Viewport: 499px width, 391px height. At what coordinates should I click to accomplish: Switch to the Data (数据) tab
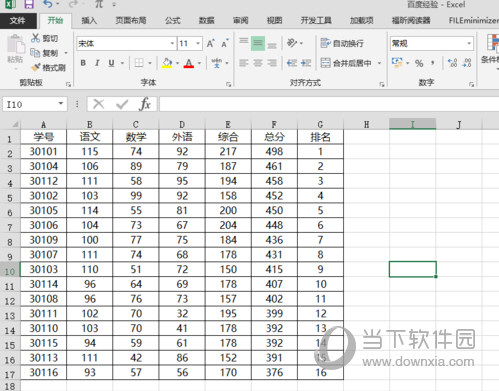pos(207,21)
